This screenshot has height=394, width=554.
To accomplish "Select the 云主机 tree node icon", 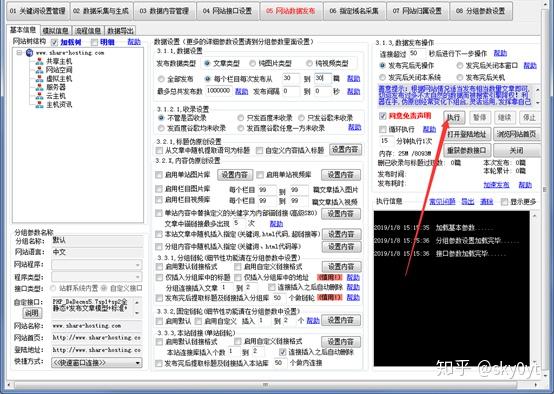I will [40, 96].
